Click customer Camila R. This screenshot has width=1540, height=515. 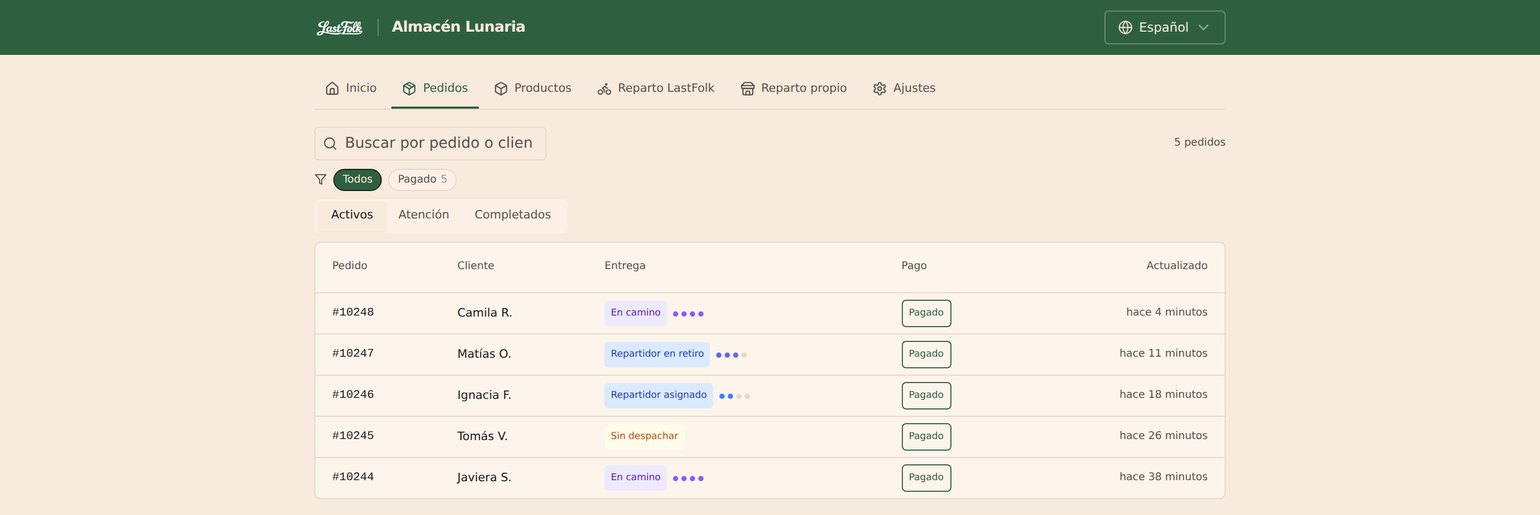484,313
